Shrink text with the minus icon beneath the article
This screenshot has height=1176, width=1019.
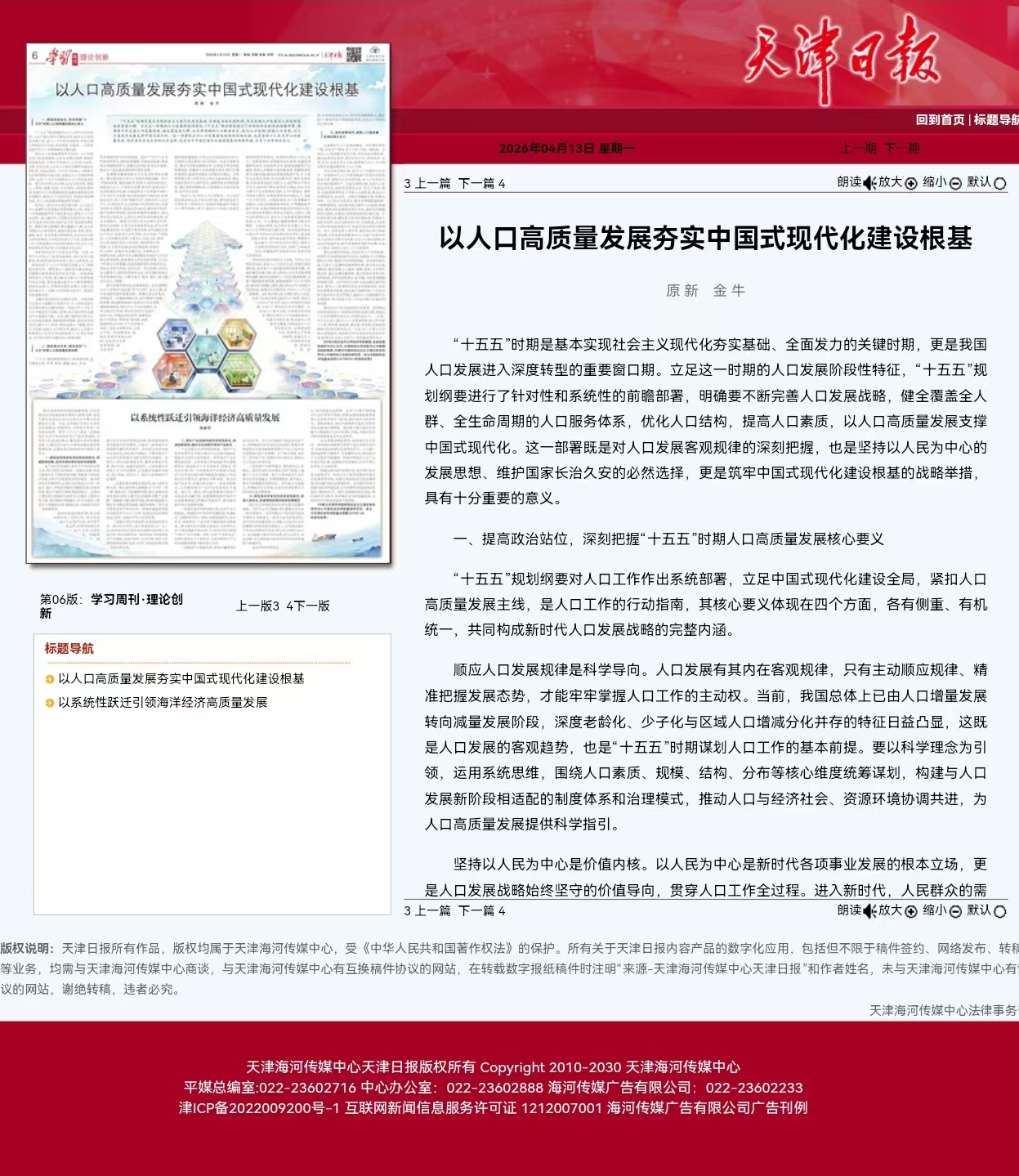tap(955, 910)
